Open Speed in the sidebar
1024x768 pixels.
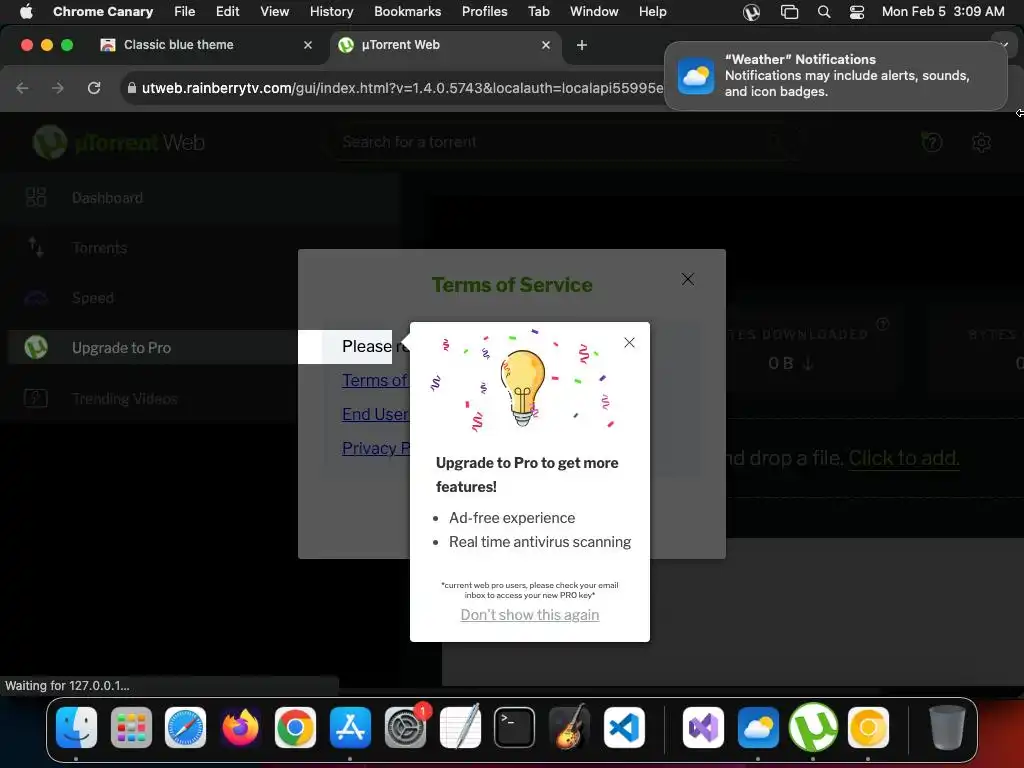(x=93, y=298)
